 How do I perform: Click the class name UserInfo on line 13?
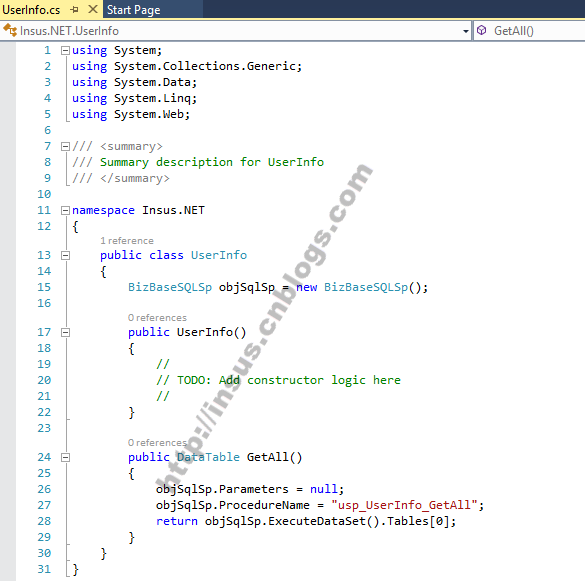(219, 255)
